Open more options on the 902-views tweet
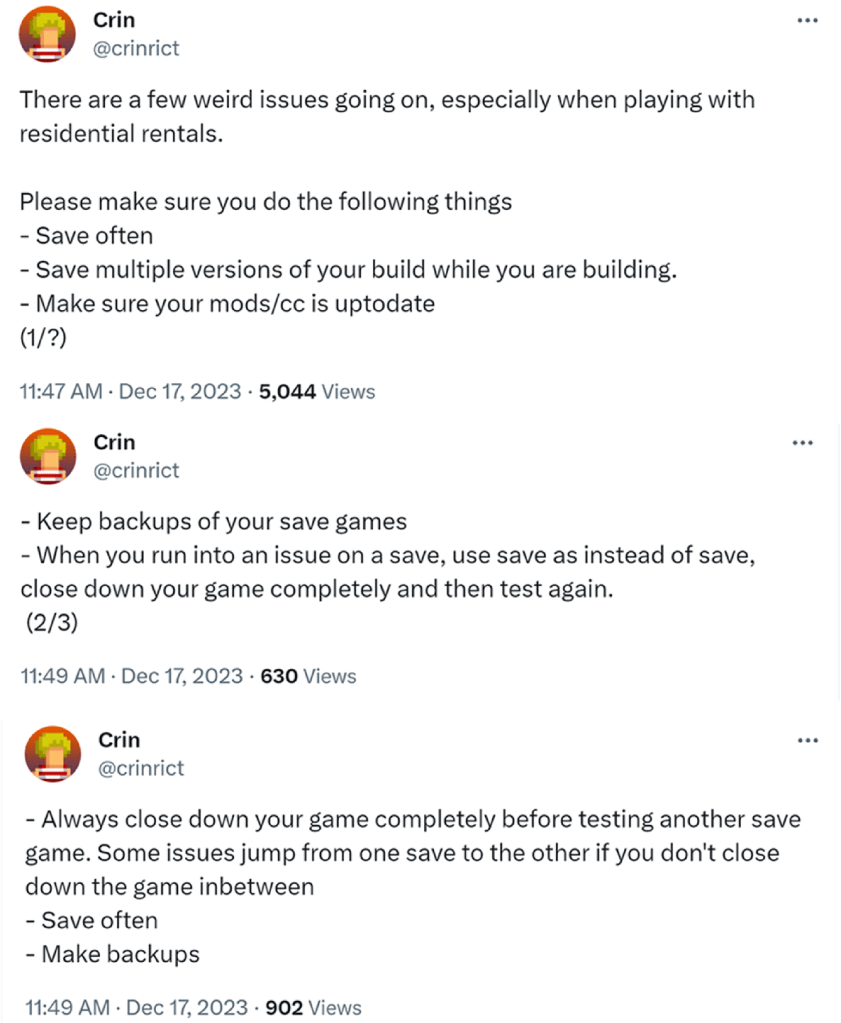This screenshot has width=841, height=1023. tap(807, 740)
